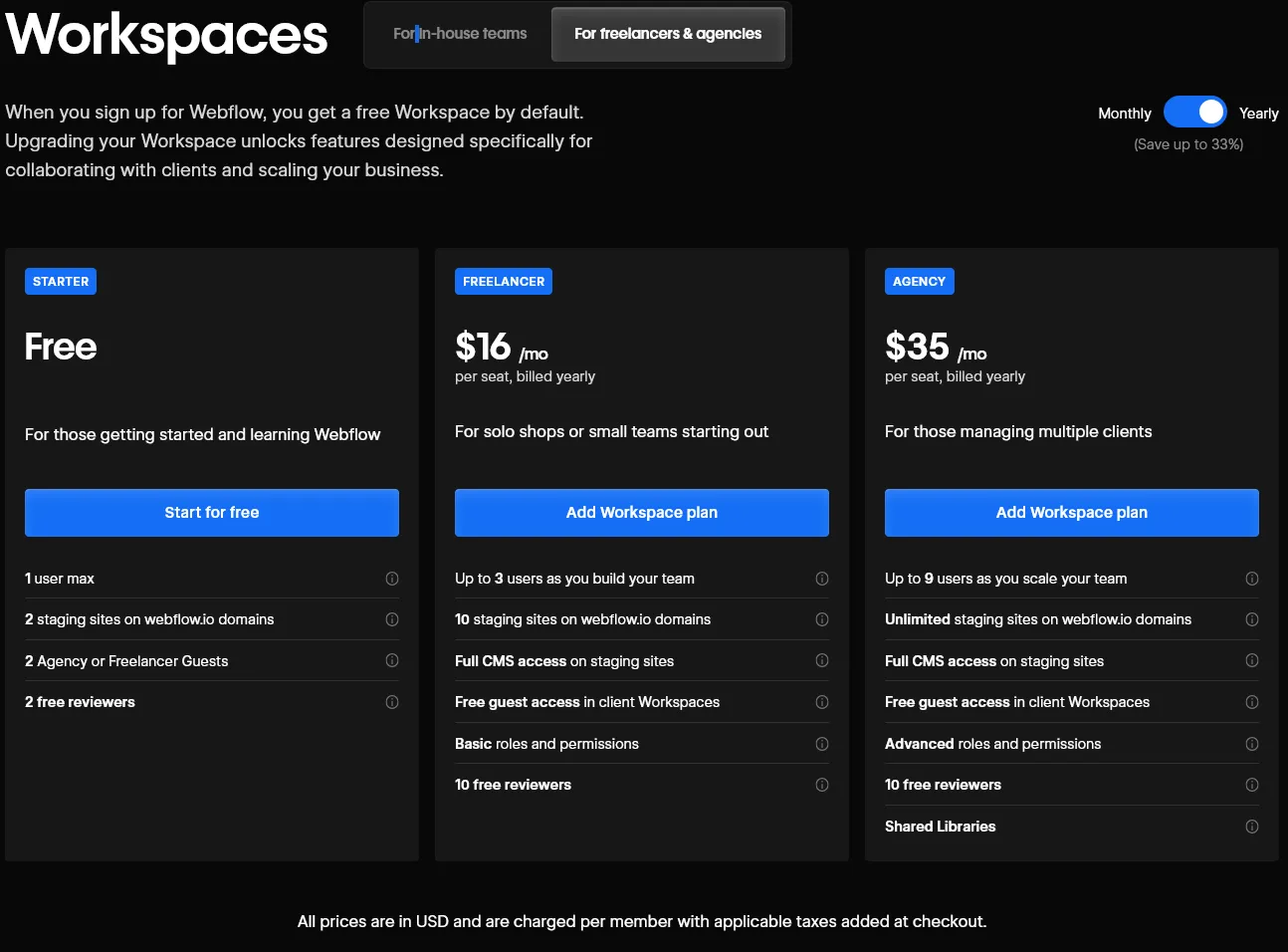The height and width of the screenshot is (952, 1288).
Task: Switch to 'For in-house teams' tab
Action: coord(460,34)
